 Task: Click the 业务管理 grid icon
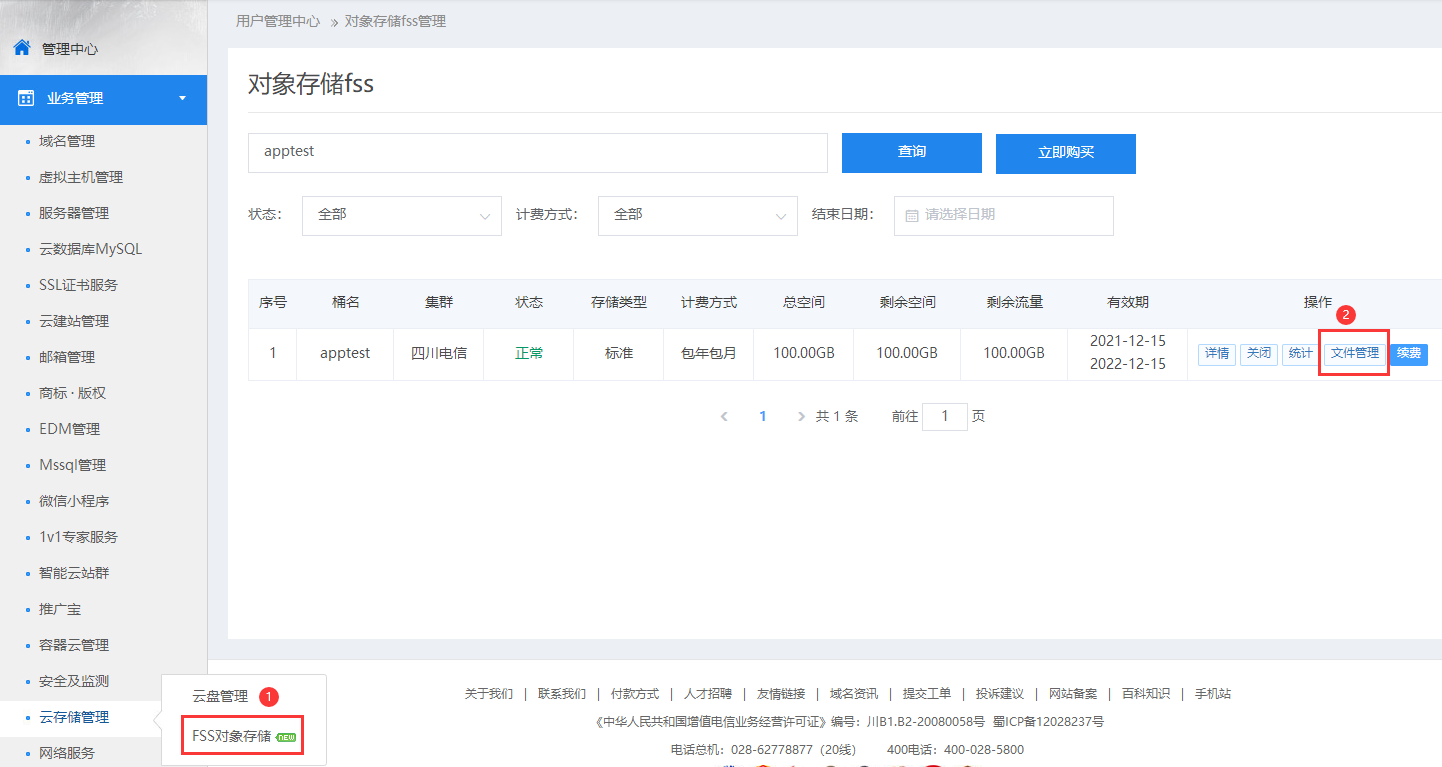[26, 98]
